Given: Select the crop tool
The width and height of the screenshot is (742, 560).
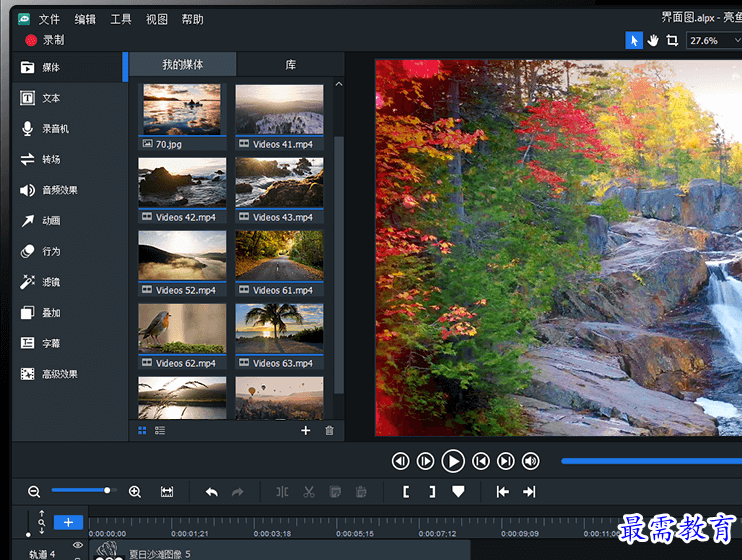Looking at the screenshot, I should pyautogui.click(x=672, y=40).
